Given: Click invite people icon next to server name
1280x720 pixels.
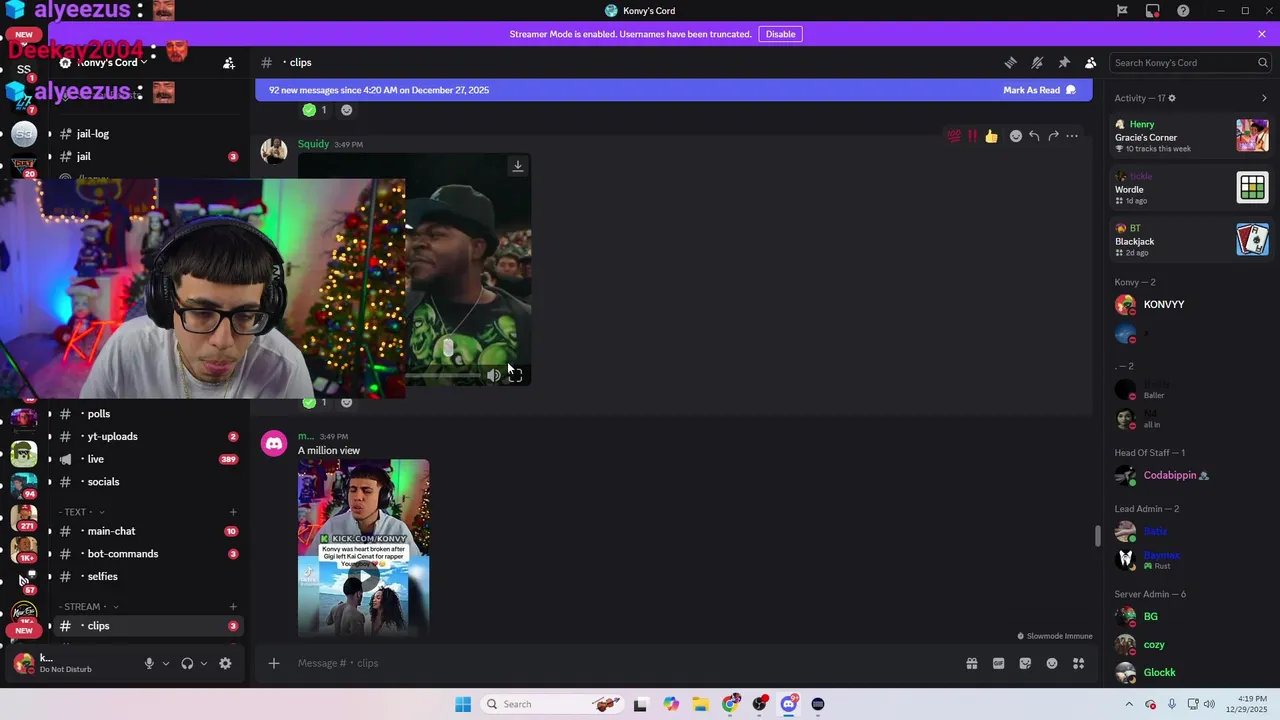Looking at the screenshot, I should tap(229, 63).
